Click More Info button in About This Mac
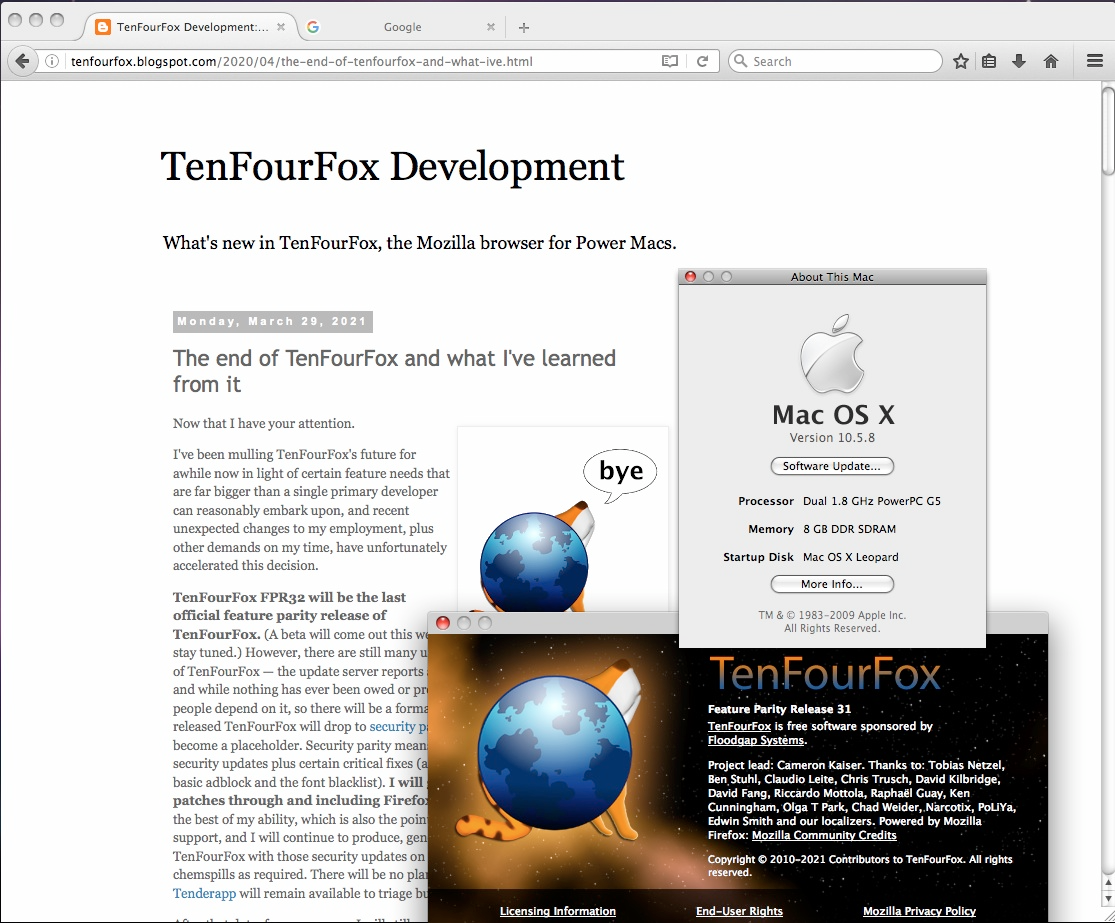This screenshot has width=1115, height=923. tap(832, 584)
